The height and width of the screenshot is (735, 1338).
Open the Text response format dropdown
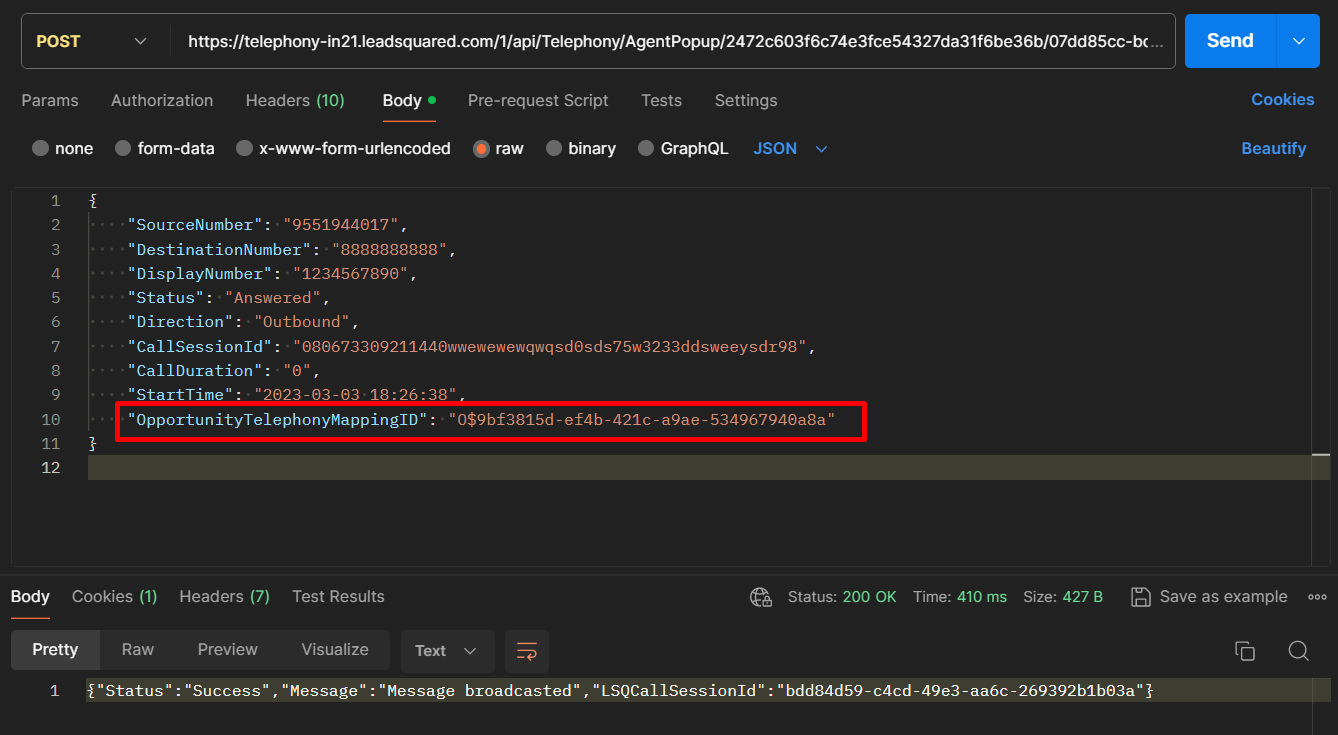[446, 651]
